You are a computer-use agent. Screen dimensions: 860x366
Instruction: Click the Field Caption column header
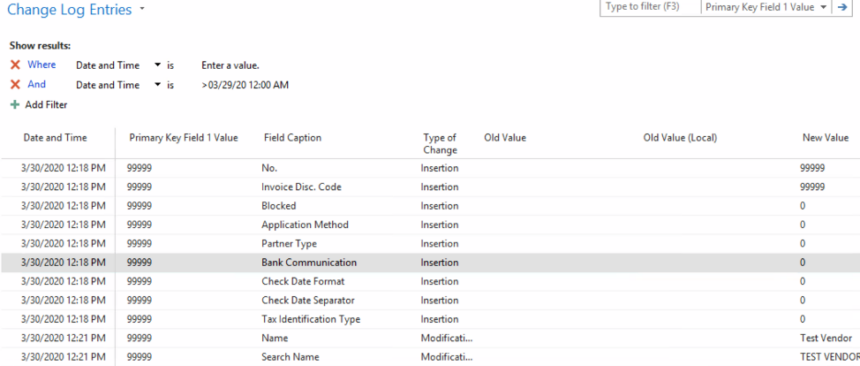292,138
